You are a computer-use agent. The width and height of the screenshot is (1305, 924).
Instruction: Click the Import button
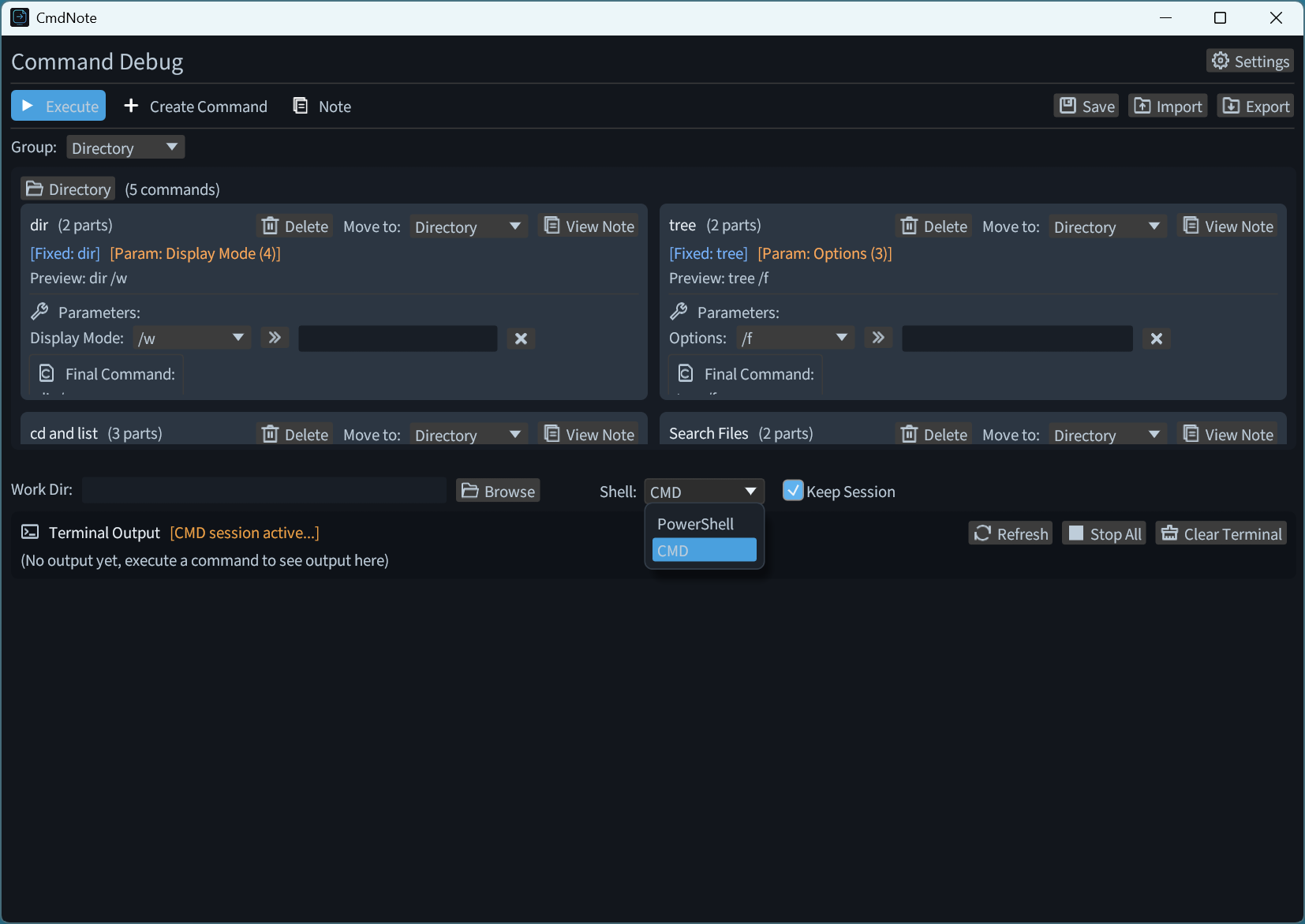pyautogui.click(x=1168, y=107)
